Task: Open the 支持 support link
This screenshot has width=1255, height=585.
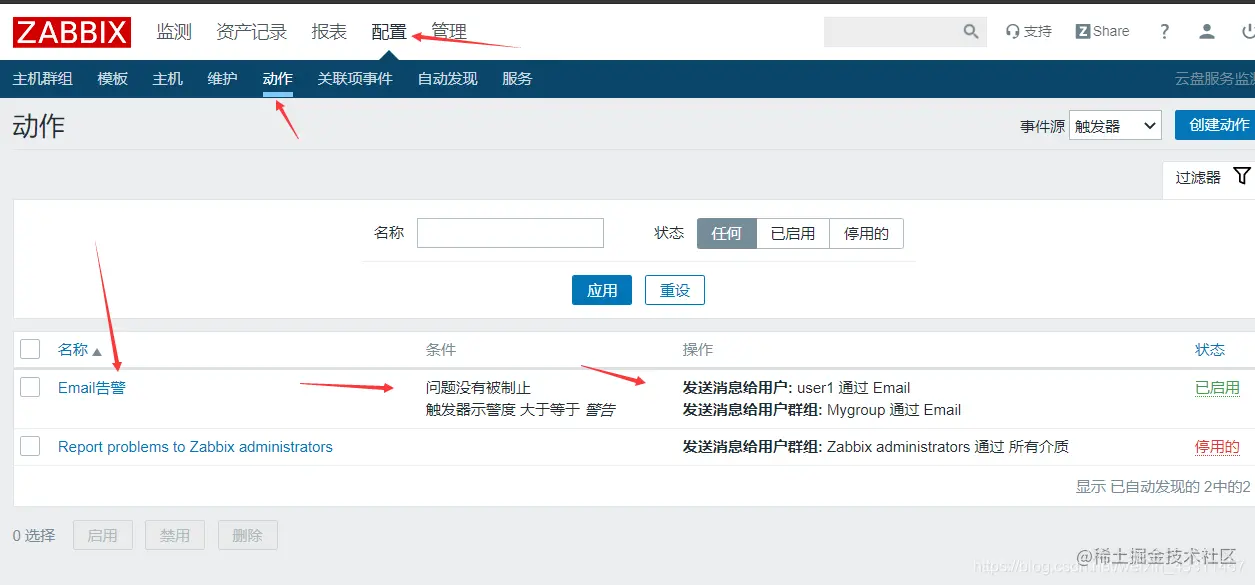Action: 1029,32
